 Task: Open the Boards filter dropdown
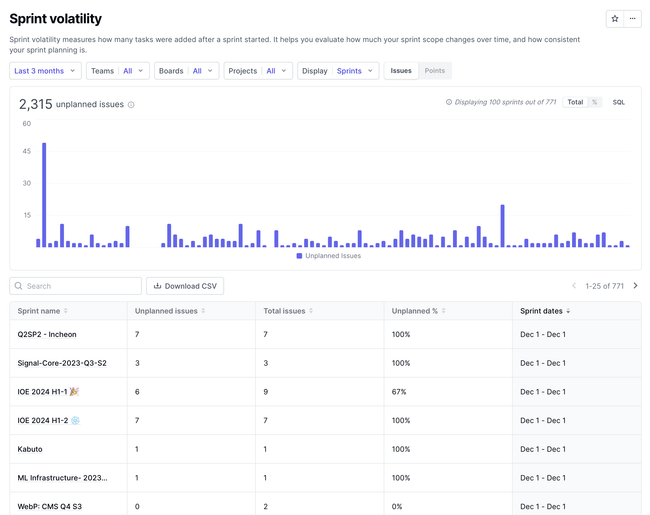click(187, 71)
